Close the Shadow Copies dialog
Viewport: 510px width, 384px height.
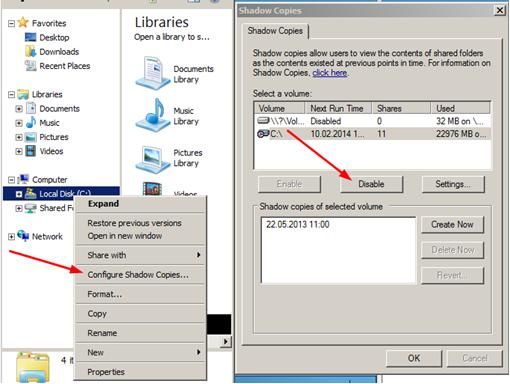click(499, 11)
